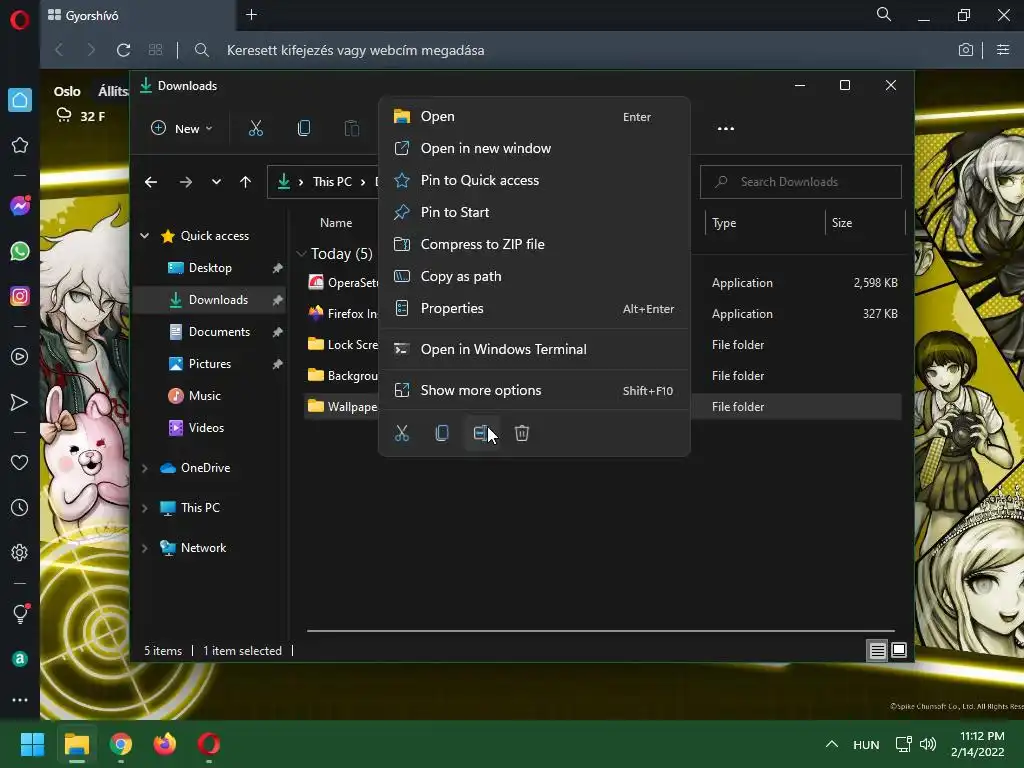Click Opera search tabs magnifier icon

884,14
